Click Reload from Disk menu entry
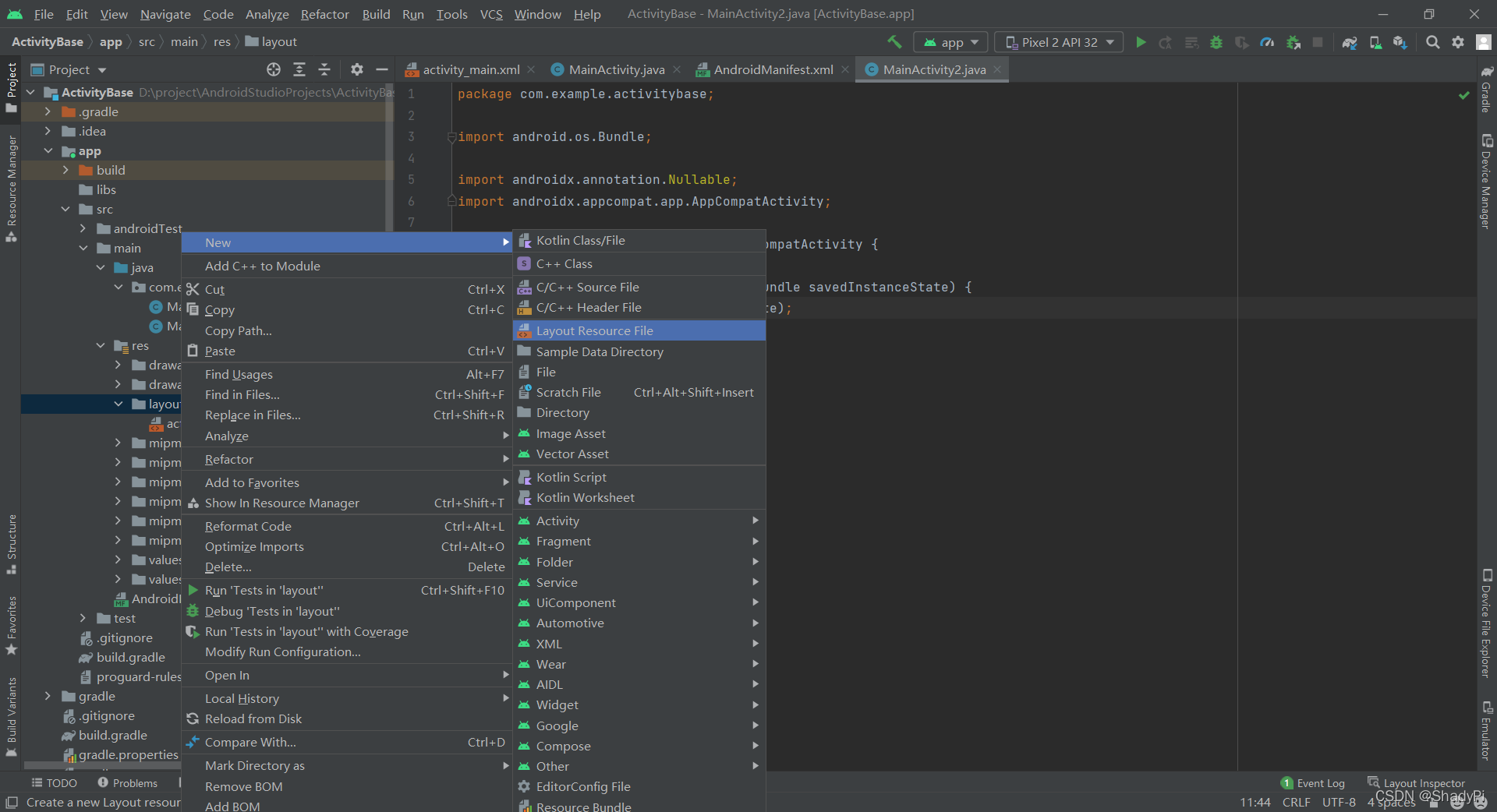 pyautogui.click(x=347, y=718)
